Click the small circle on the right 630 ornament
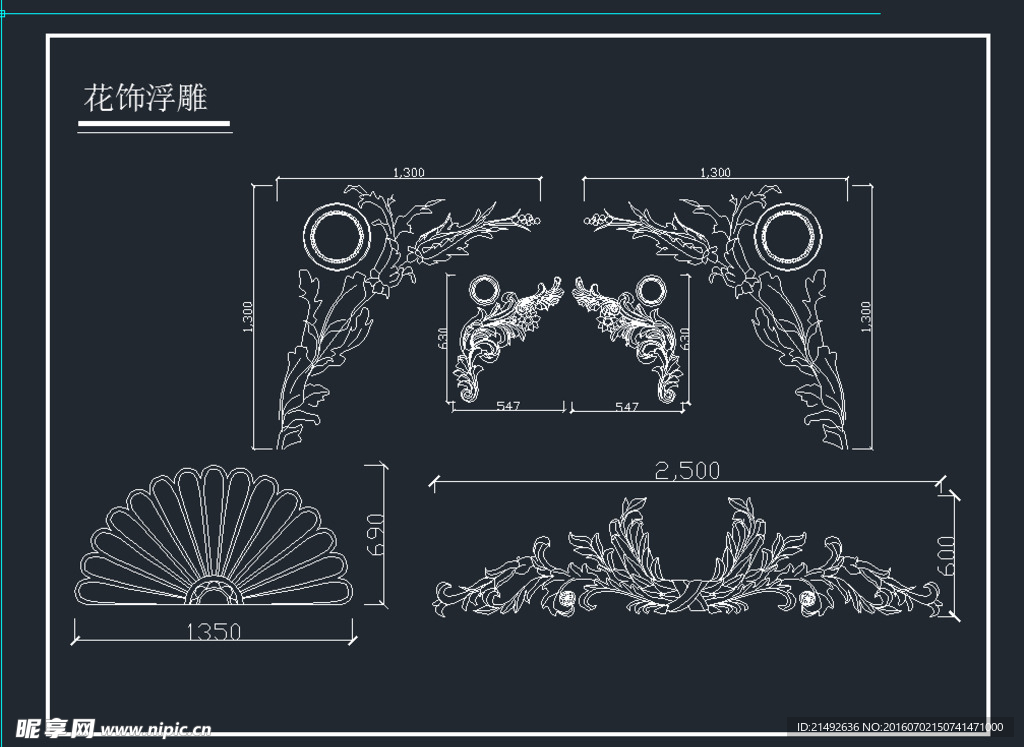The height and width of the screenshot is (747, 1024). coord(650,289)
